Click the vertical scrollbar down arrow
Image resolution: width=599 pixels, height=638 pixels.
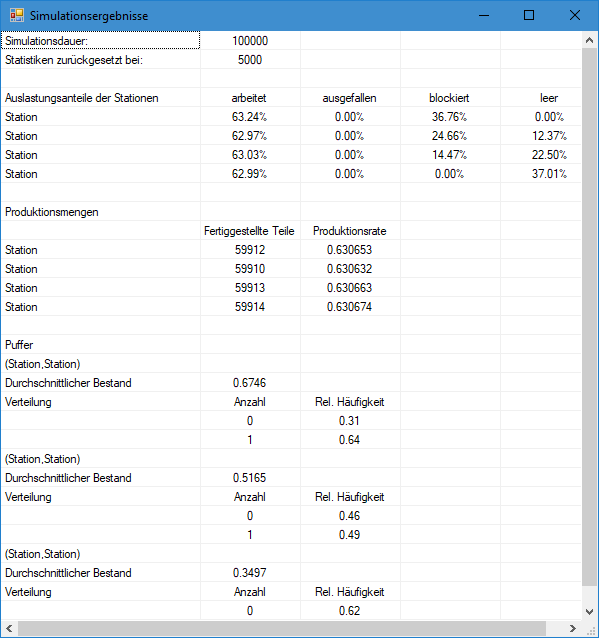[x=589, y=612]
